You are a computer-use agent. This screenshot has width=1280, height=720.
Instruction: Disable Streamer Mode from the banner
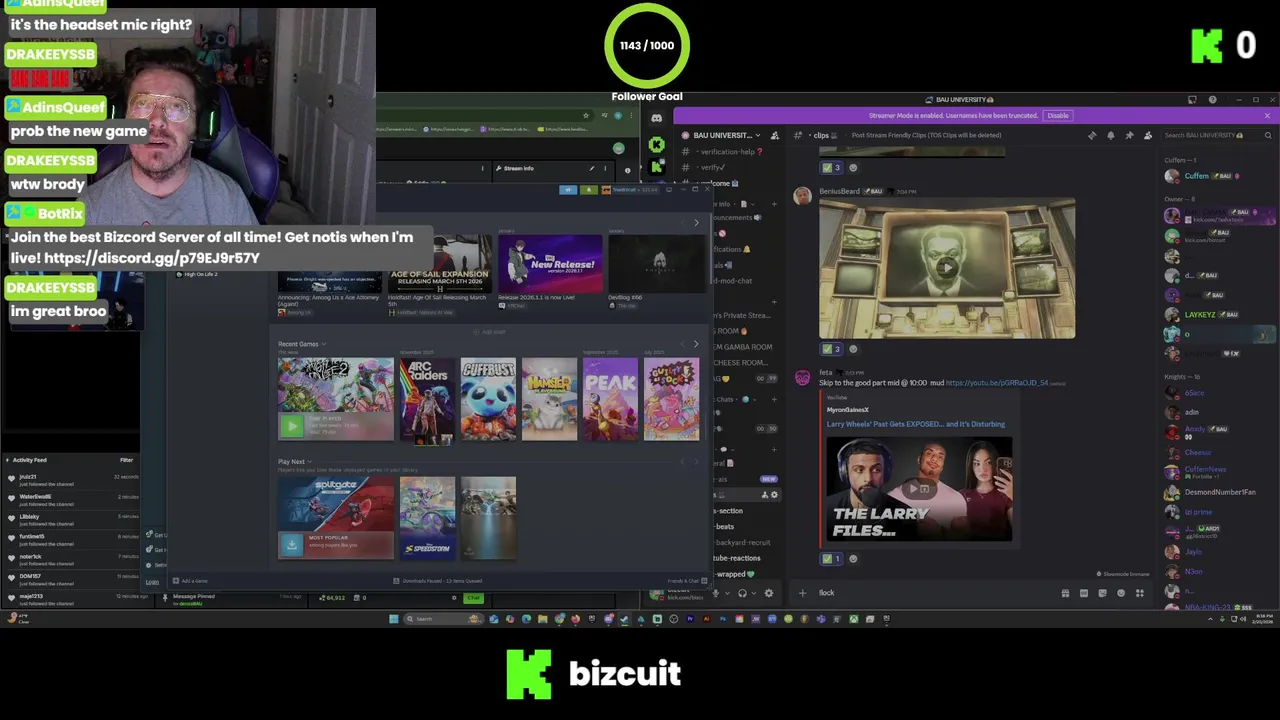pyautogui.click(x=1058, y=115)
